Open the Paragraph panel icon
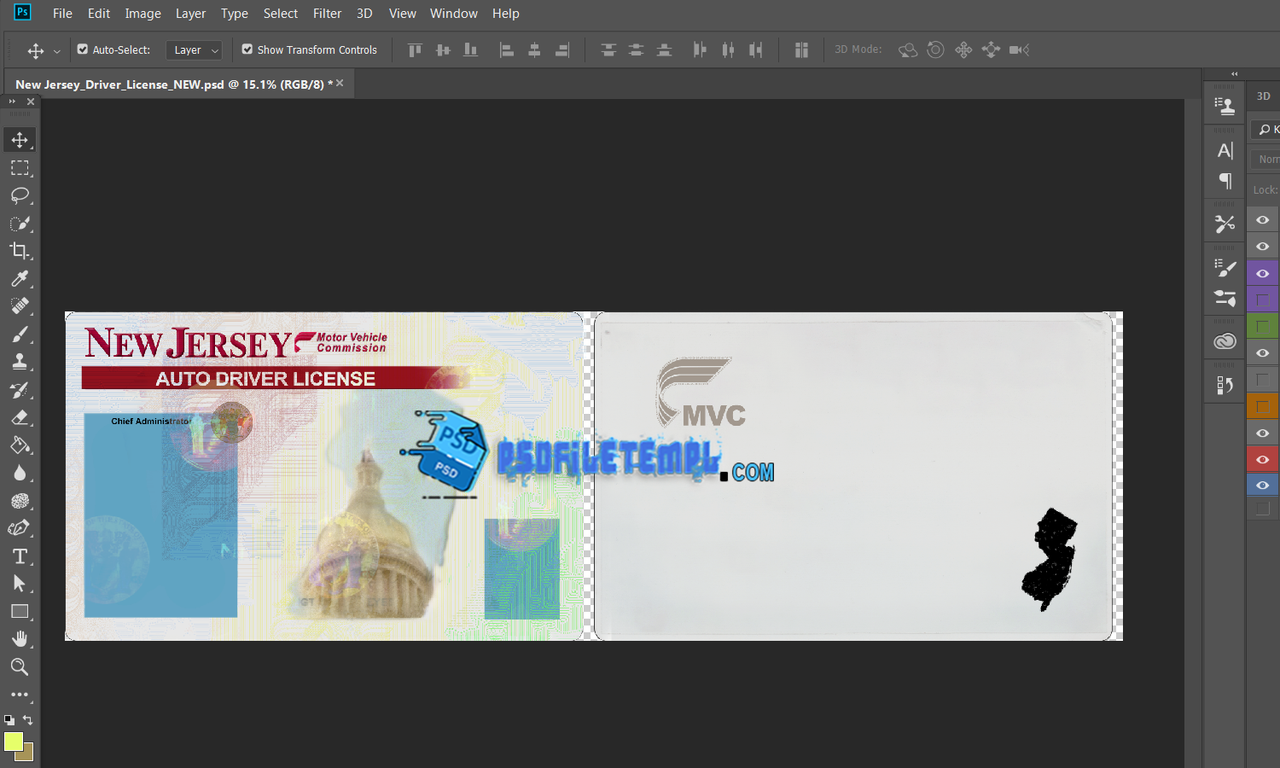Screen dimensions: 1280x768 (x=1225, y=181)
